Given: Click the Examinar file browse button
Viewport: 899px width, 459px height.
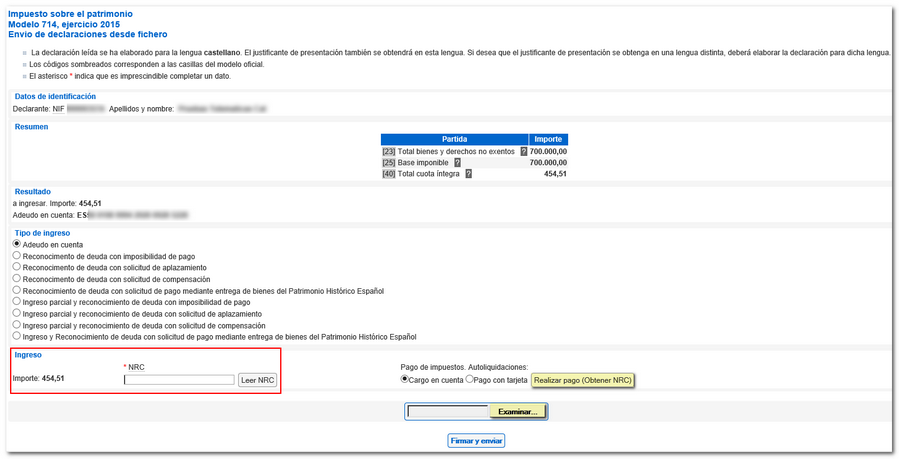Looking at the screenshot, I should click(518, 411).
